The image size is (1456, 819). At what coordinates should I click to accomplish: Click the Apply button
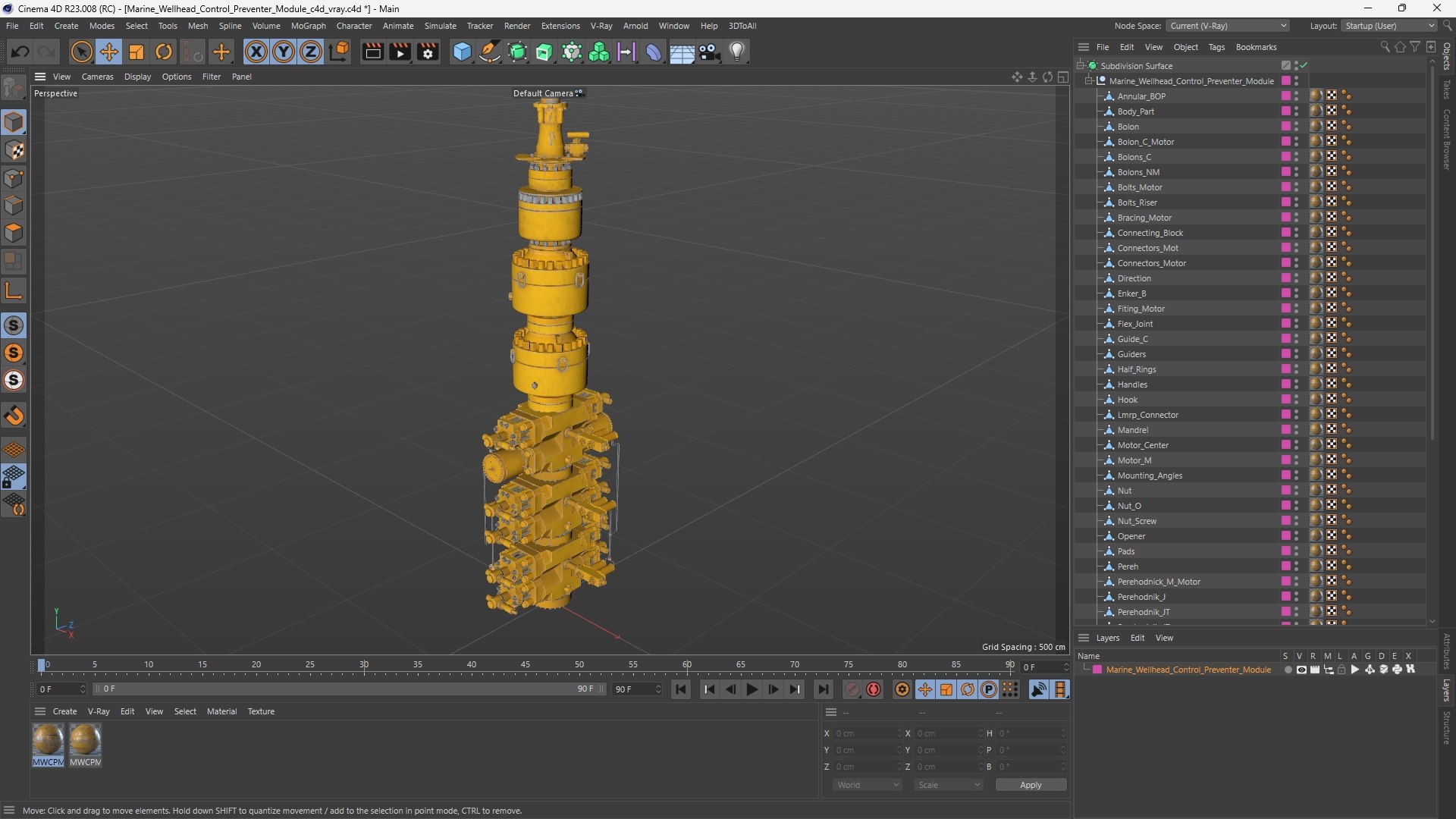1031,785
